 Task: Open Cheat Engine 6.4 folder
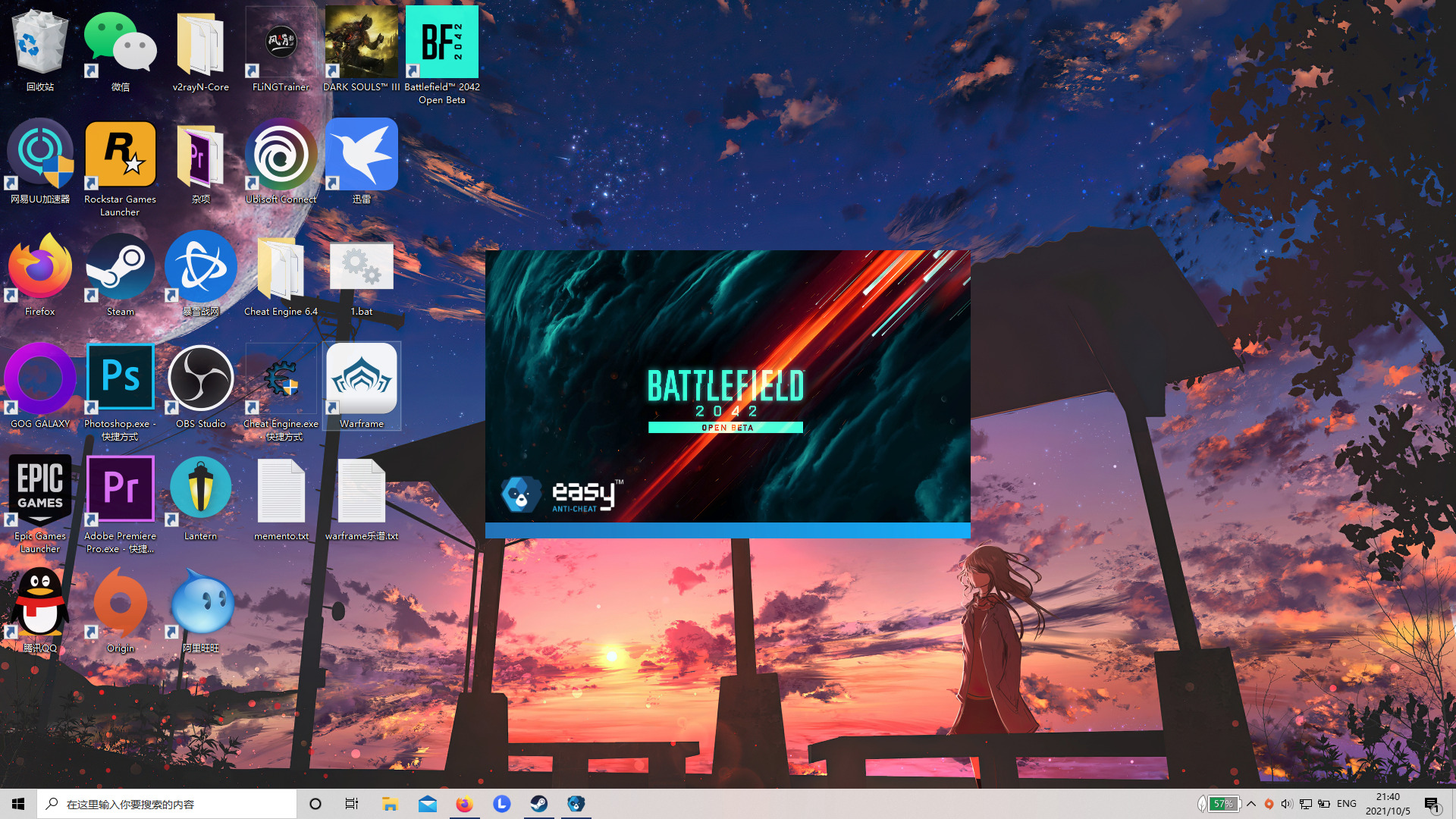tap(281, 274)
